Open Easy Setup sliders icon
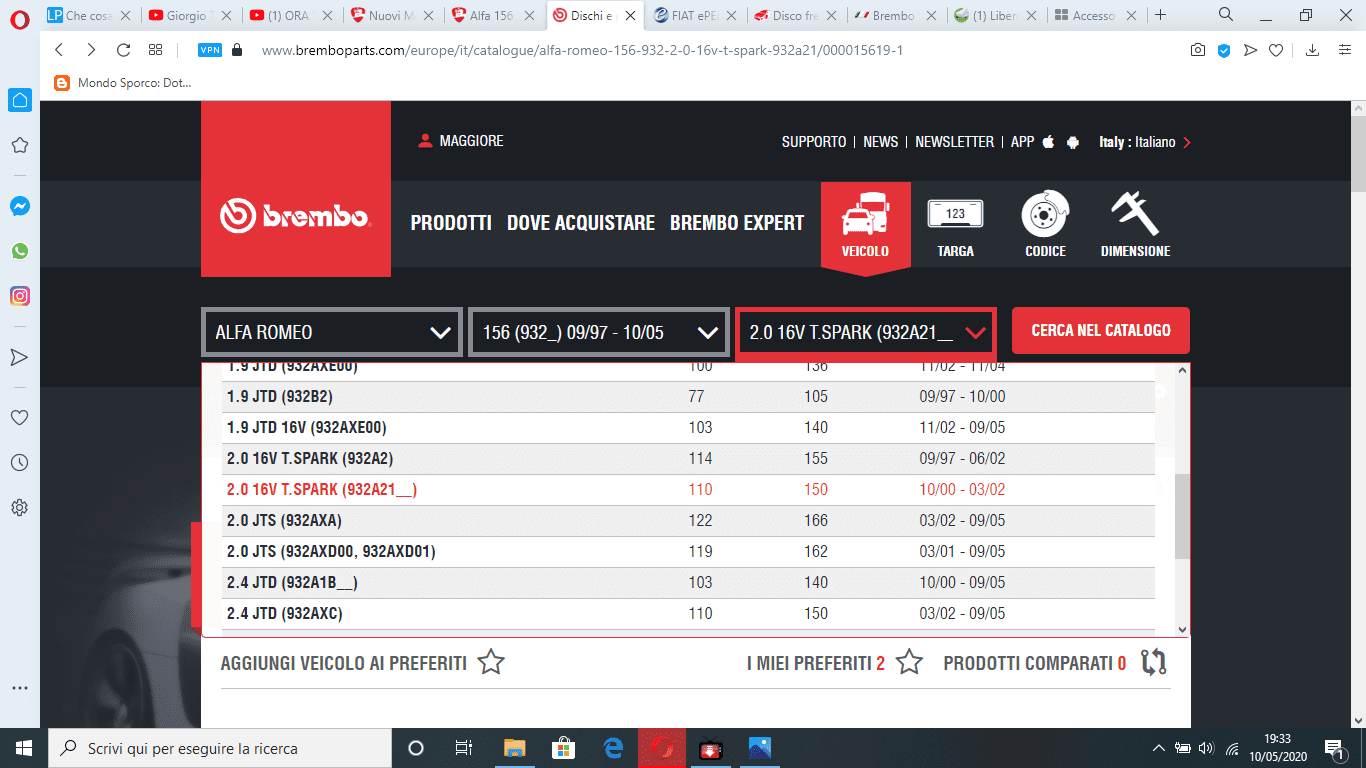This screenshot has width=1366, height=768. click(x=1343, y=50)
